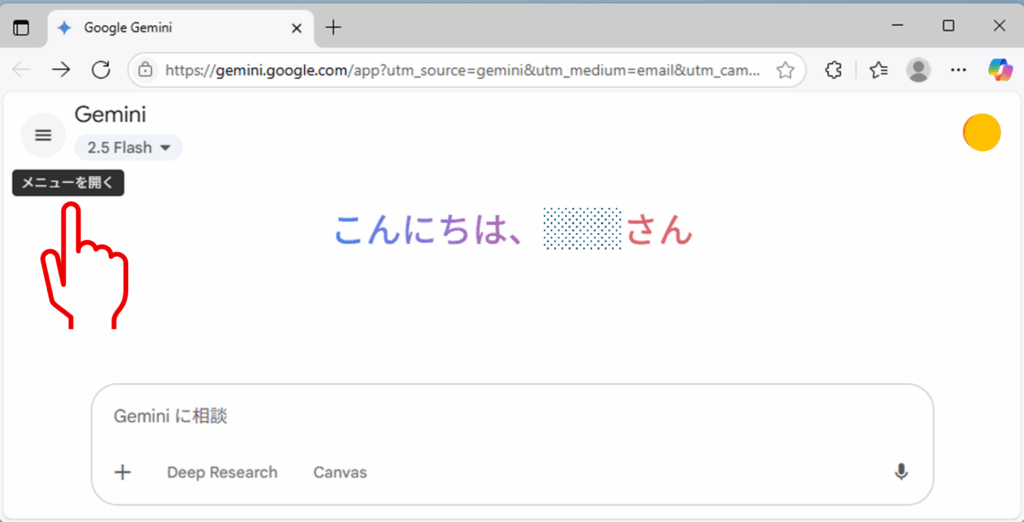Click the plus icon to add files
This screenshot has width=1024, height=522.
(123, 472)
